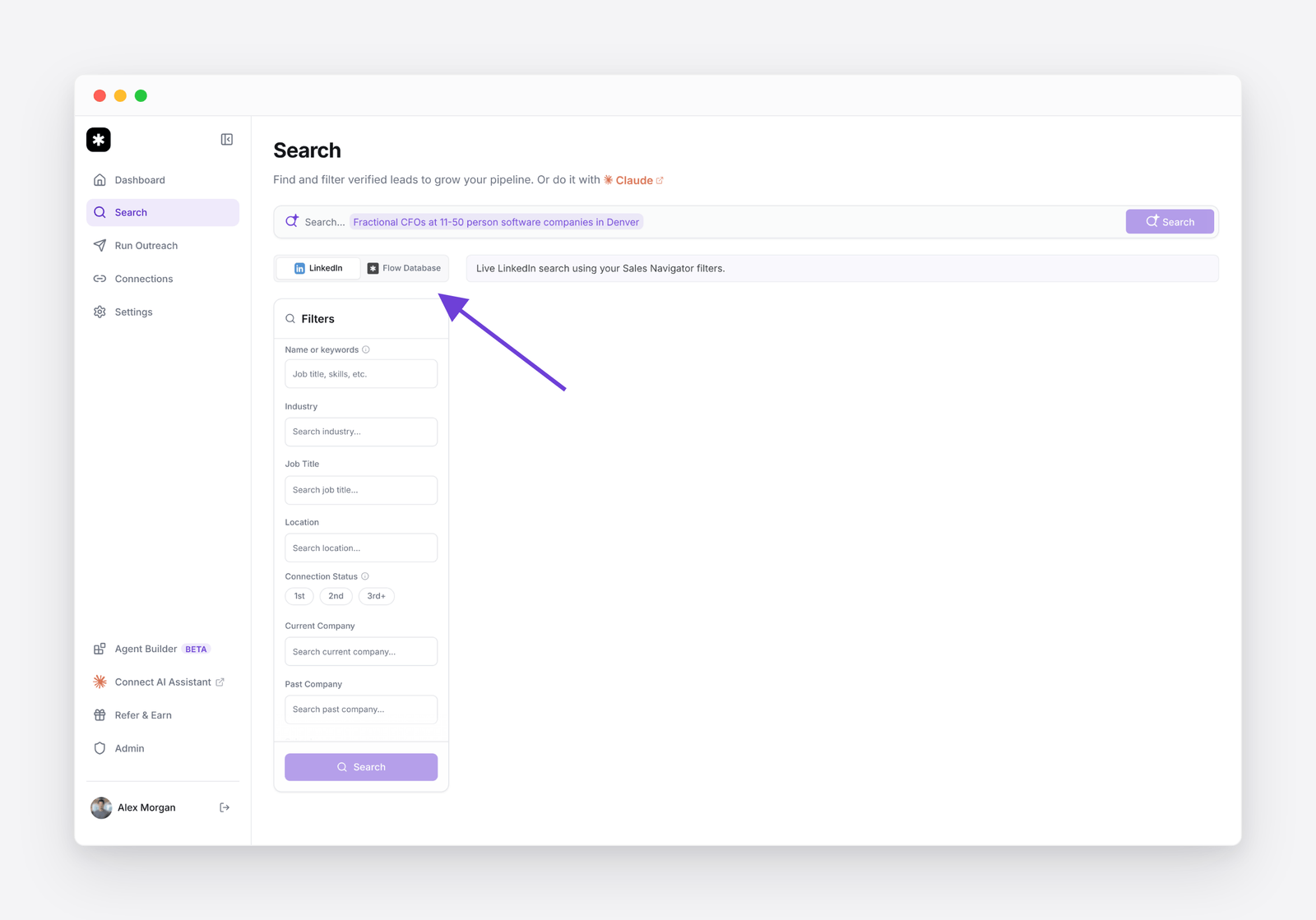The image size is (1316, 920).
Task: Click the magnifier icon beside Filters heading
Action: [290, 319]
